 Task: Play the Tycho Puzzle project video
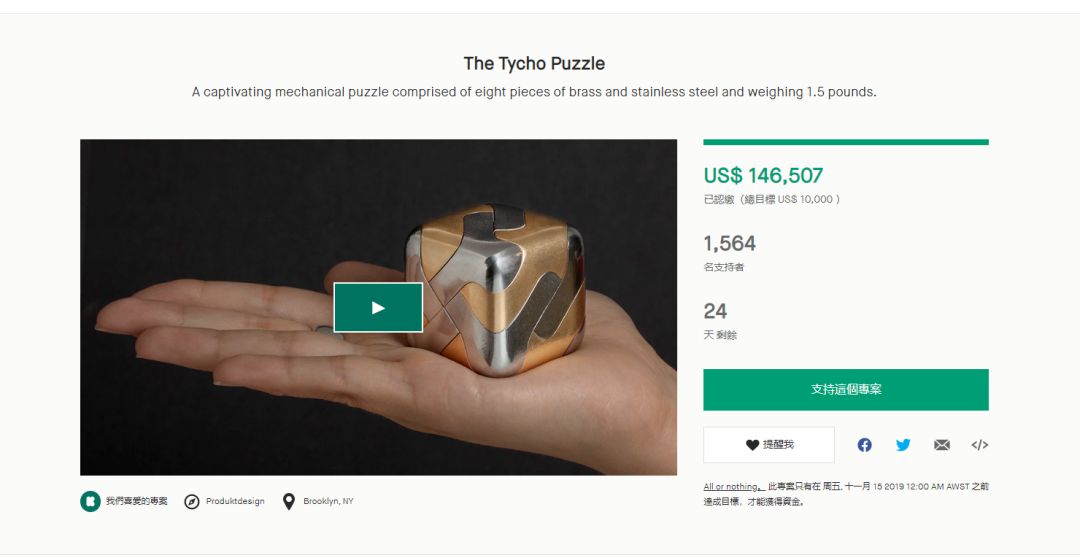tap(378, 307)
